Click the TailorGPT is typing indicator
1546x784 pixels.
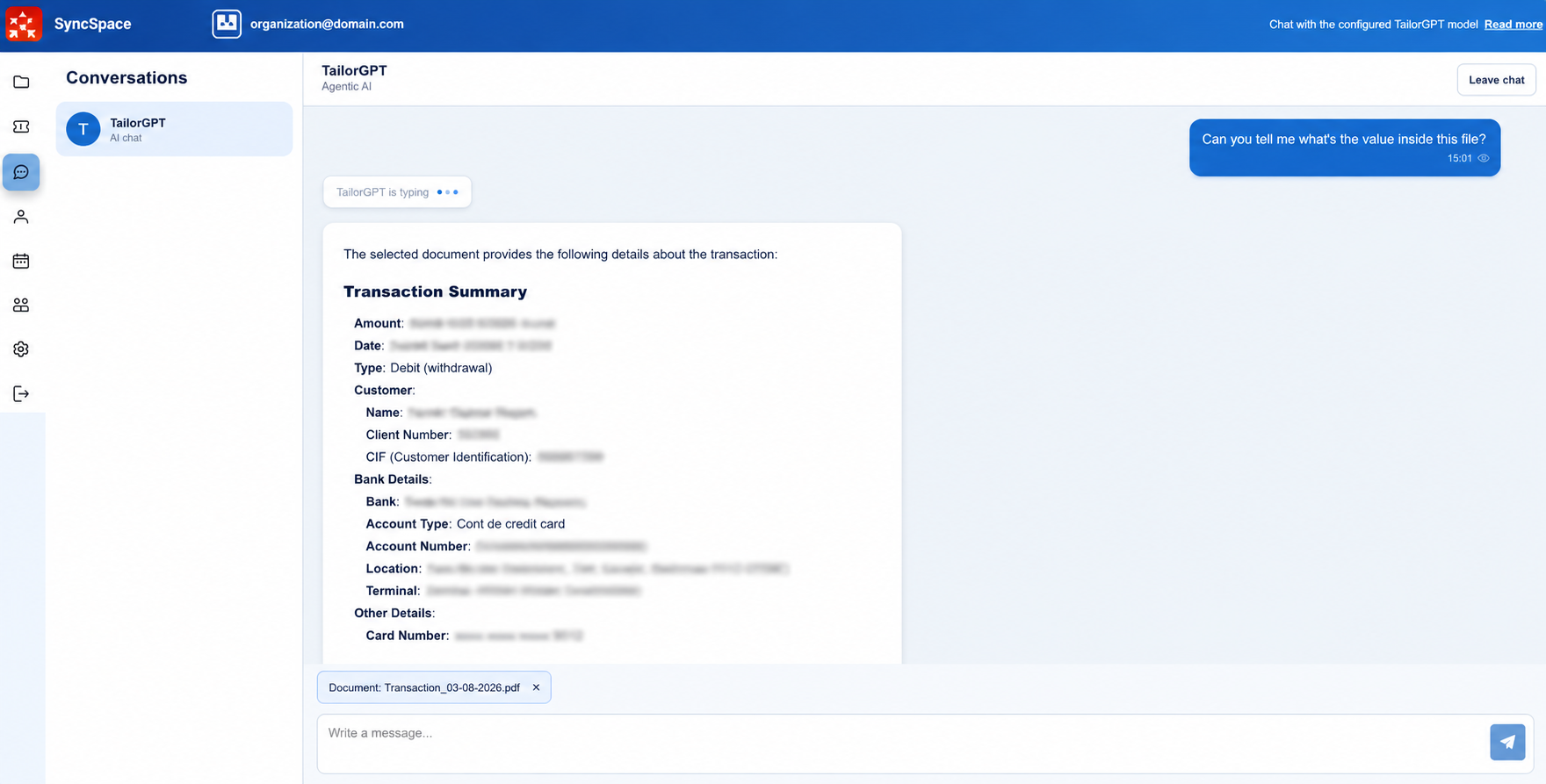tap(397, 192)
